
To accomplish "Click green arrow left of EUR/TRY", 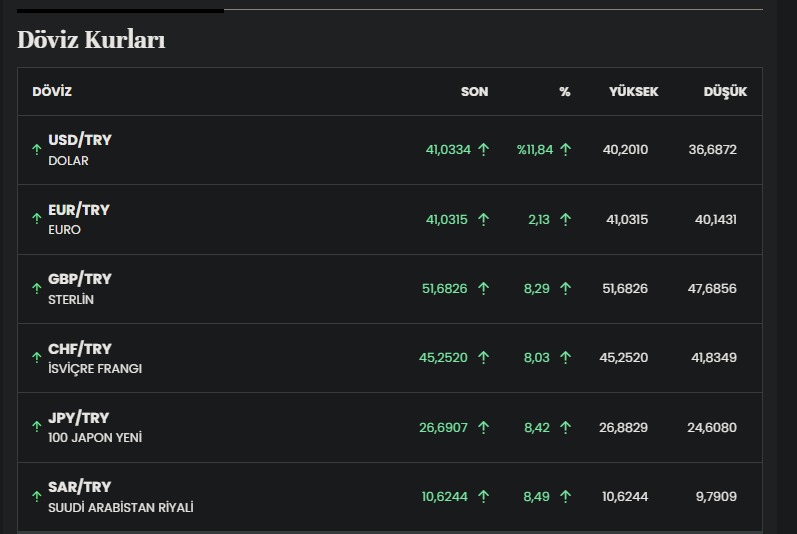I will click(x=37, y=218).
